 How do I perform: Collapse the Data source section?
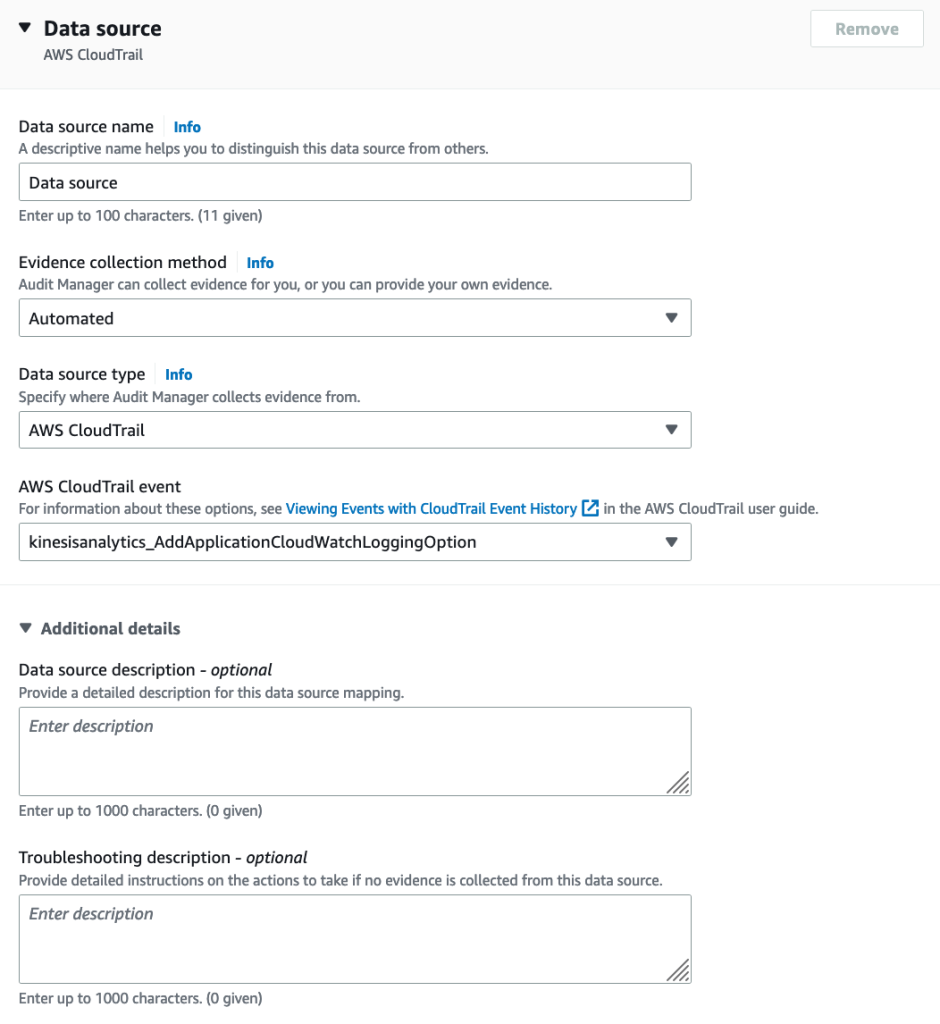tap(25, 28)
